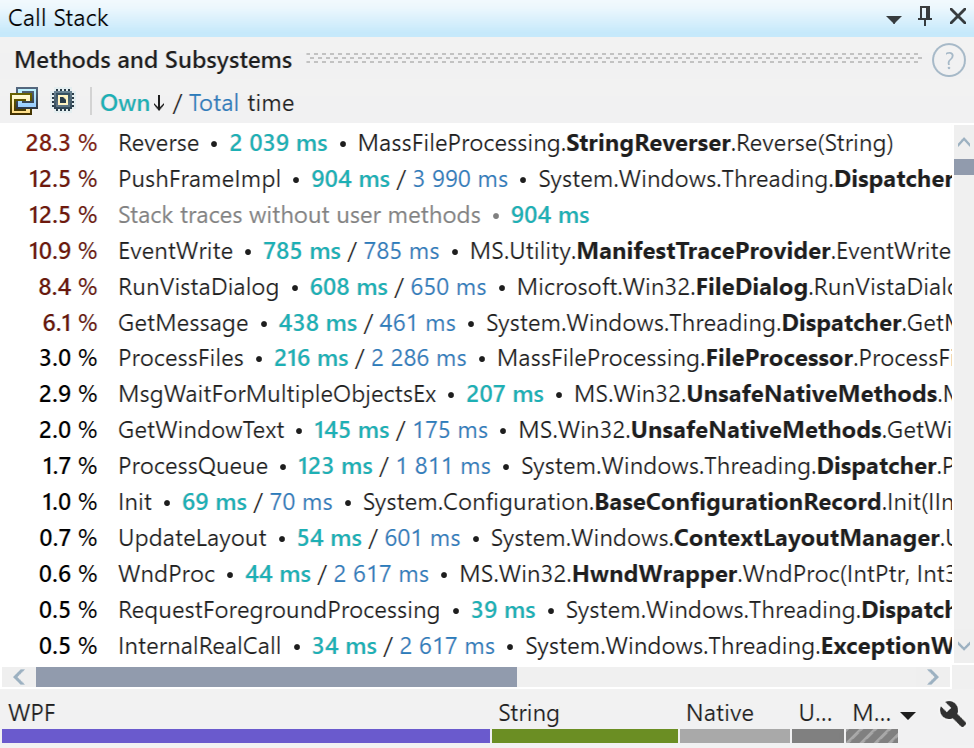
Task: Click the 650 ms total of RunVistaDialog
Action: [448, 288]
